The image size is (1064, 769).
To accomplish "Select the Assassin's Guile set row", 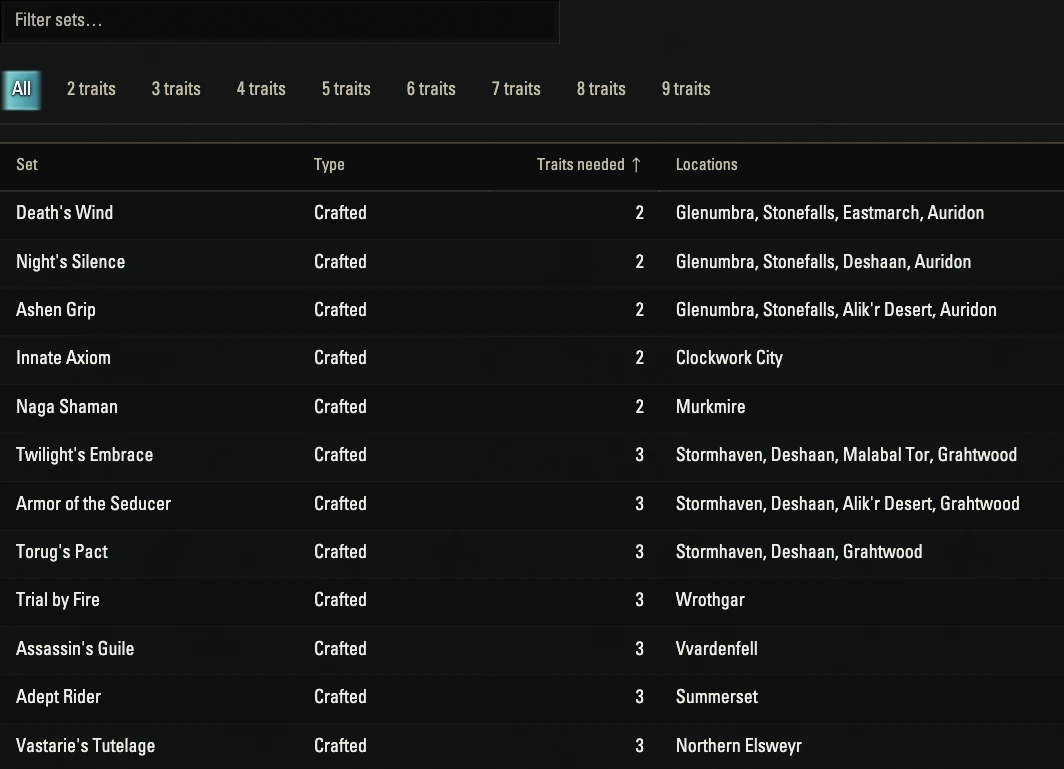I will tap(532, 650).
